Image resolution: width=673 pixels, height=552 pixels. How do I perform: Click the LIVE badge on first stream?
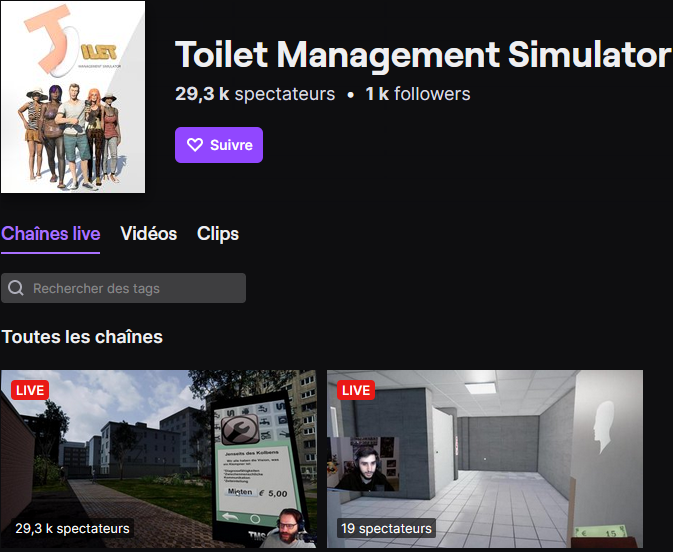click(30, 390)
